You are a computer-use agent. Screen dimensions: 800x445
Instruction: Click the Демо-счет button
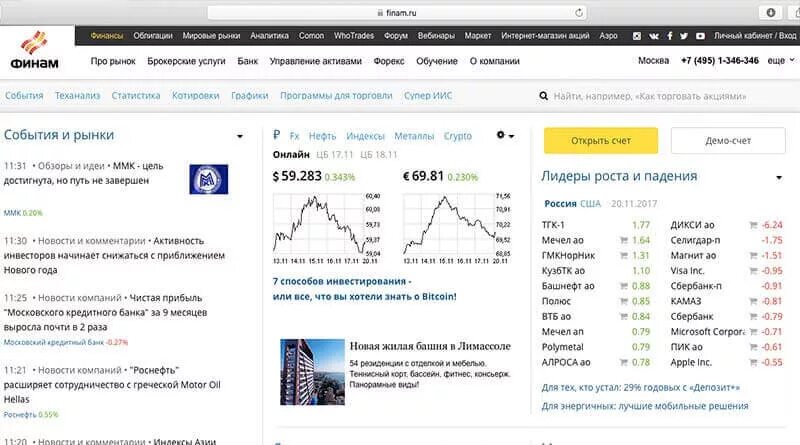click(728, 140)
